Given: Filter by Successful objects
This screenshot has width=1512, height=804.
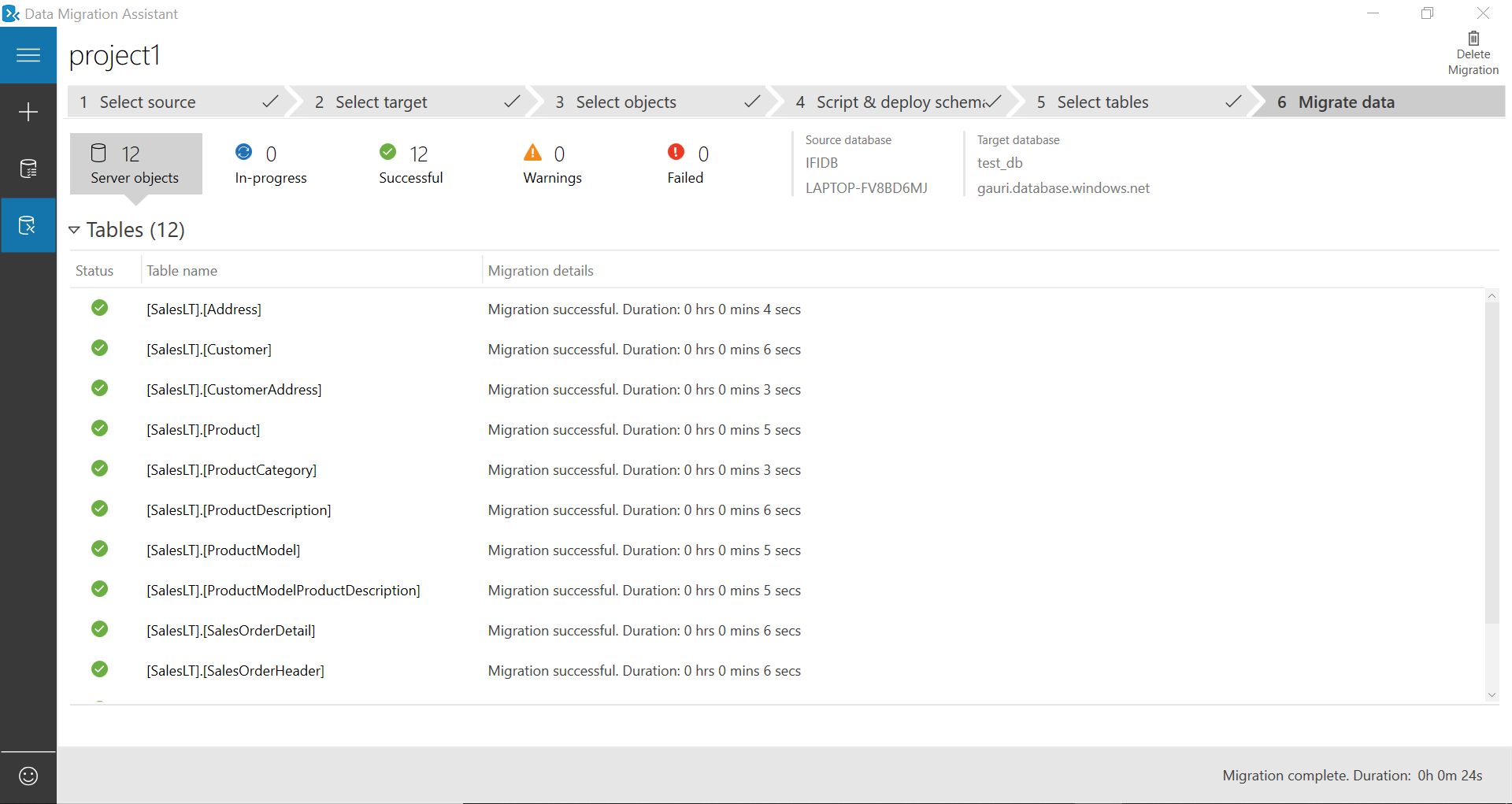Looking at the screenshot, I should click(x=411, y=164).
